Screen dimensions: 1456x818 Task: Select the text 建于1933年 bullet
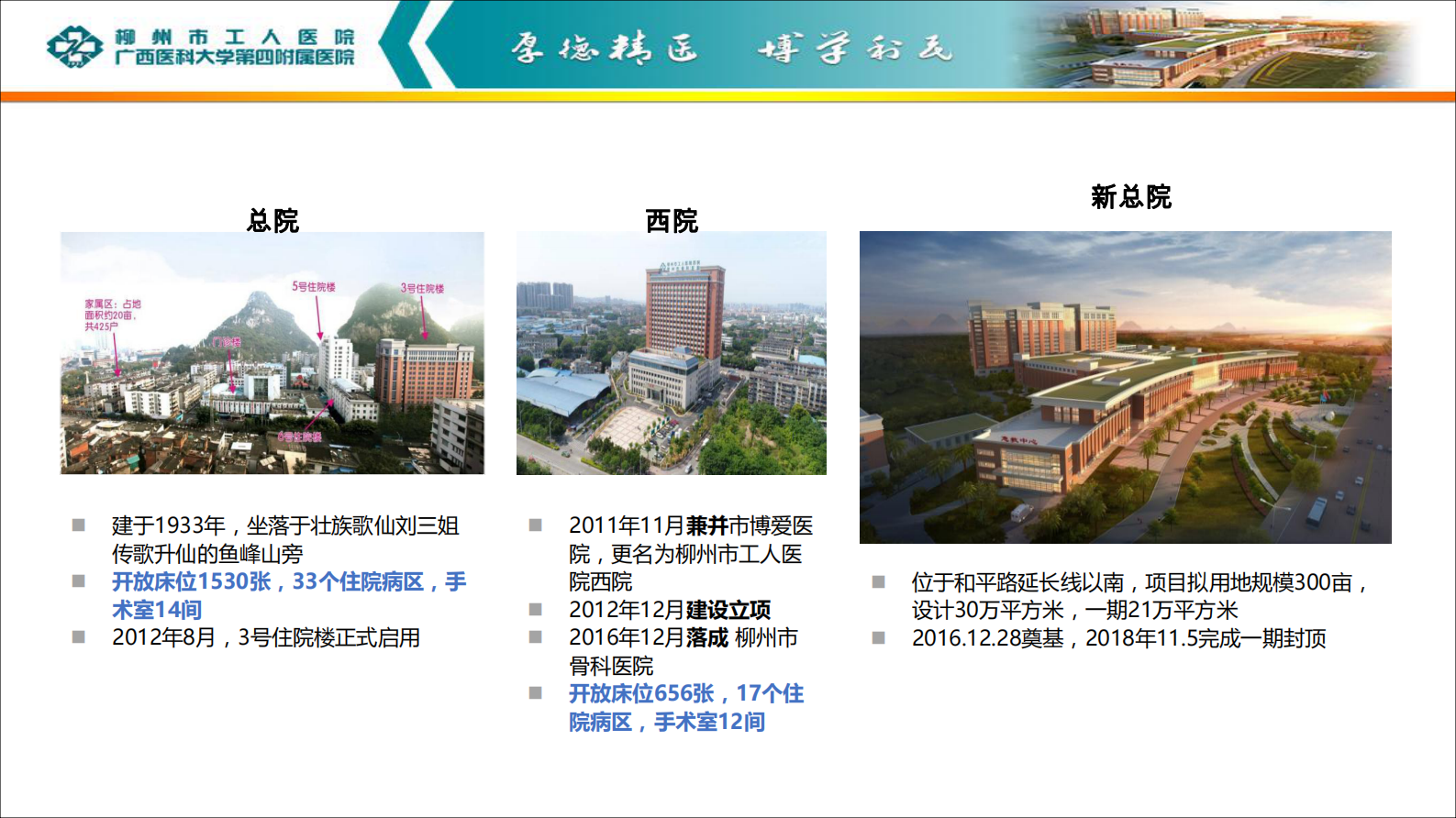285,539
